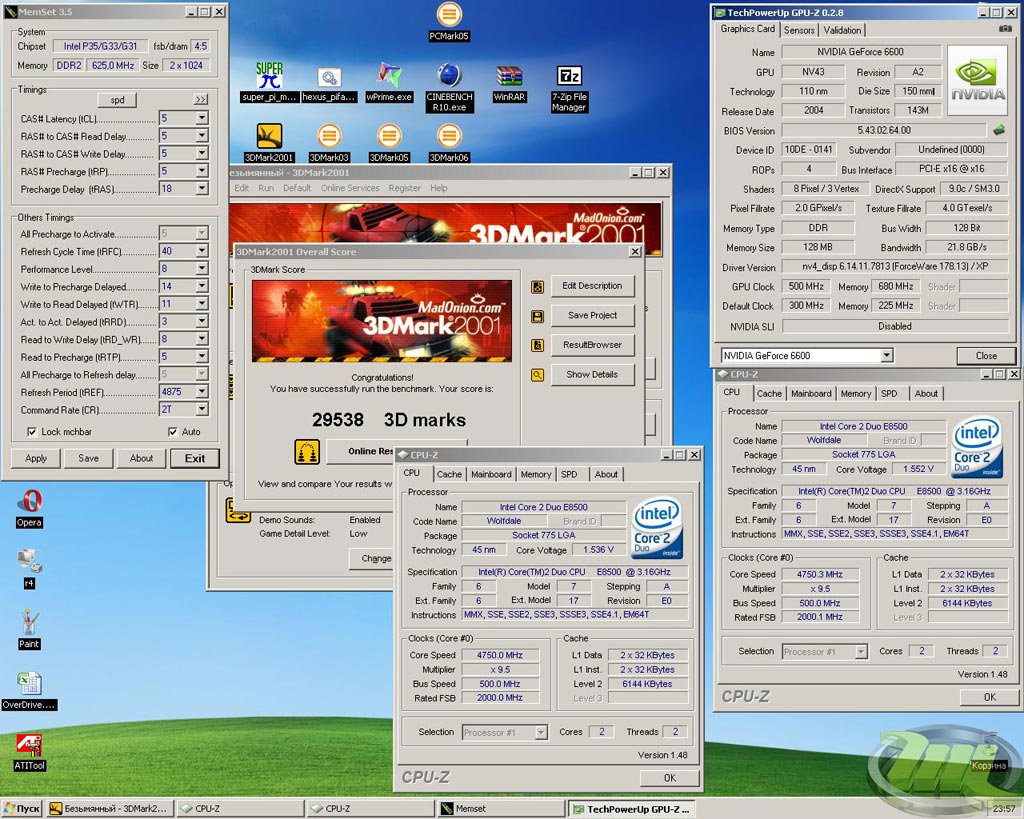Click the Edit Description button
The image size is (1024, 819).
(x=592, y=286)
